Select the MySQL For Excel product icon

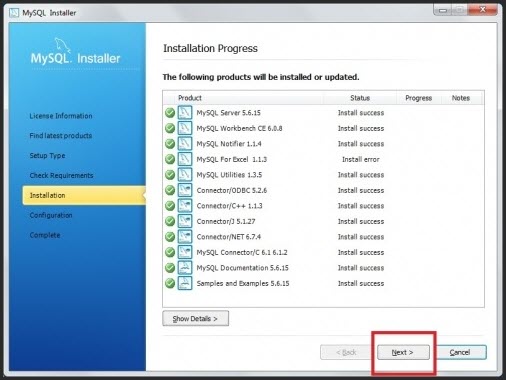click(x=185, y=159)
